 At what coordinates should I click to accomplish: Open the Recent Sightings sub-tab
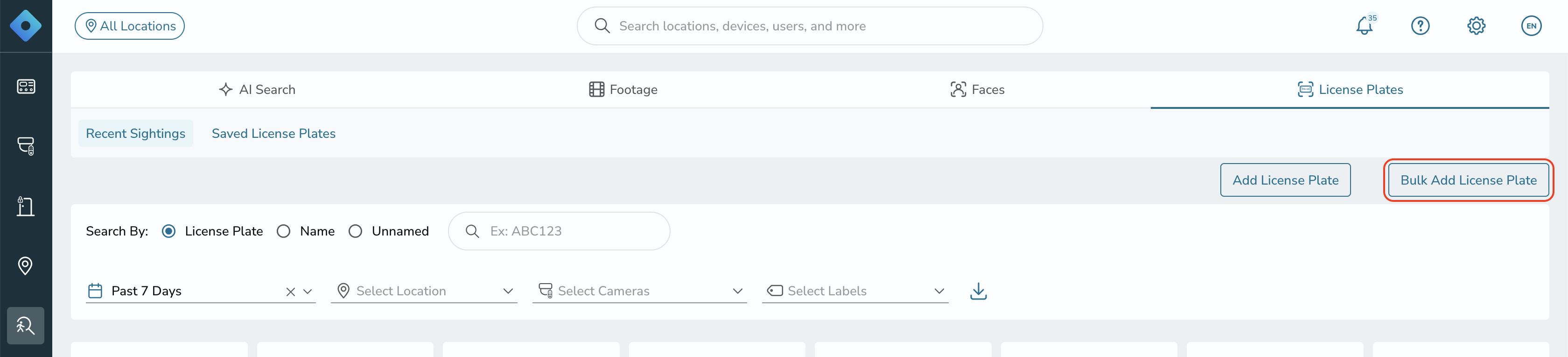(136, 134)
